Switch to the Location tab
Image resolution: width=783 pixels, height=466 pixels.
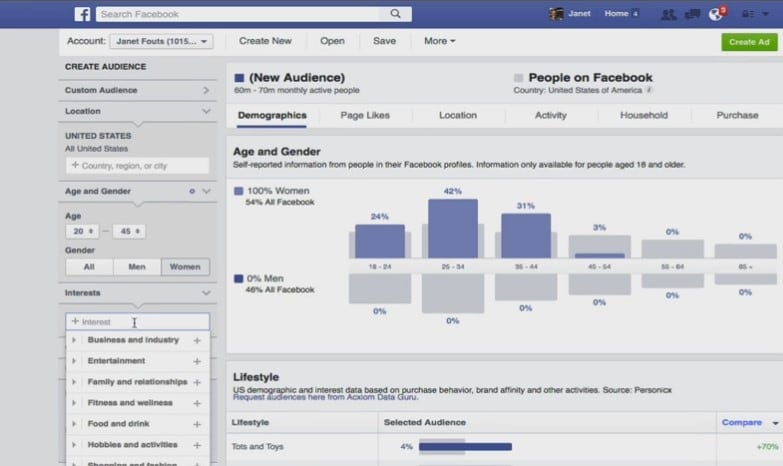tap(458, 115)
